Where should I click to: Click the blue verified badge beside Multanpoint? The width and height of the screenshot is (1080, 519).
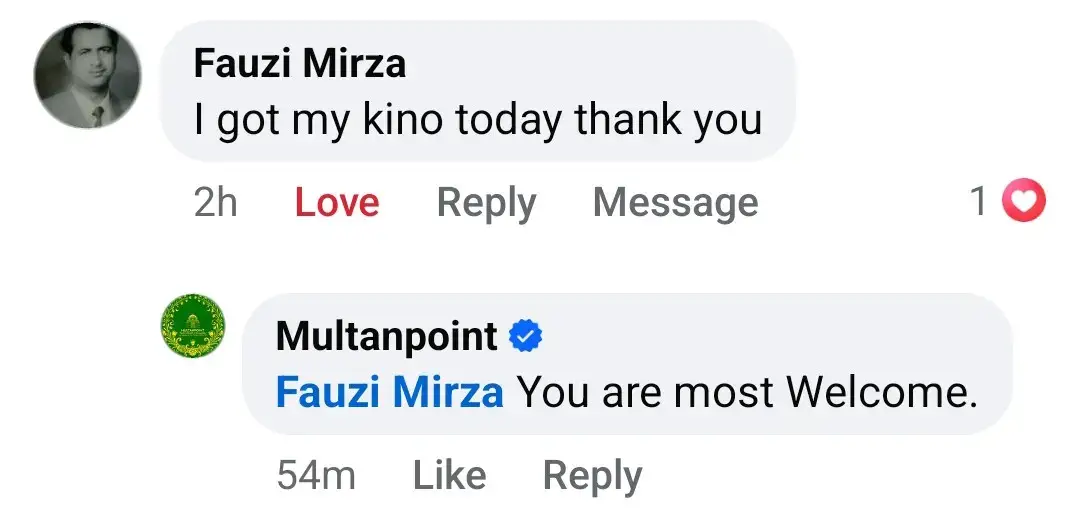(x=526, y=337)
